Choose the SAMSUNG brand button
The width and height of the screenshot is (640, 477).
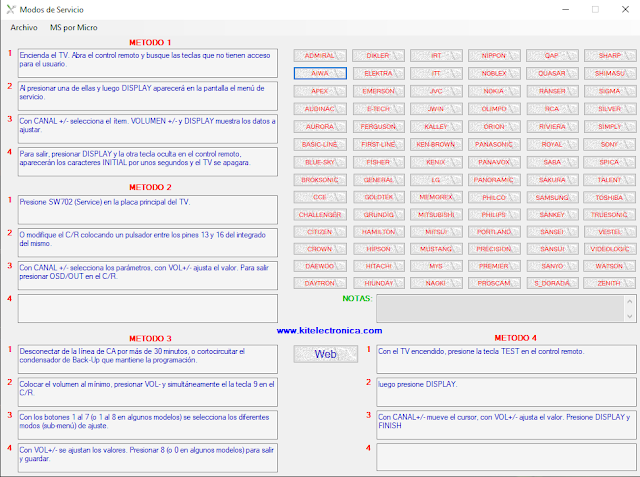(552, 197)
